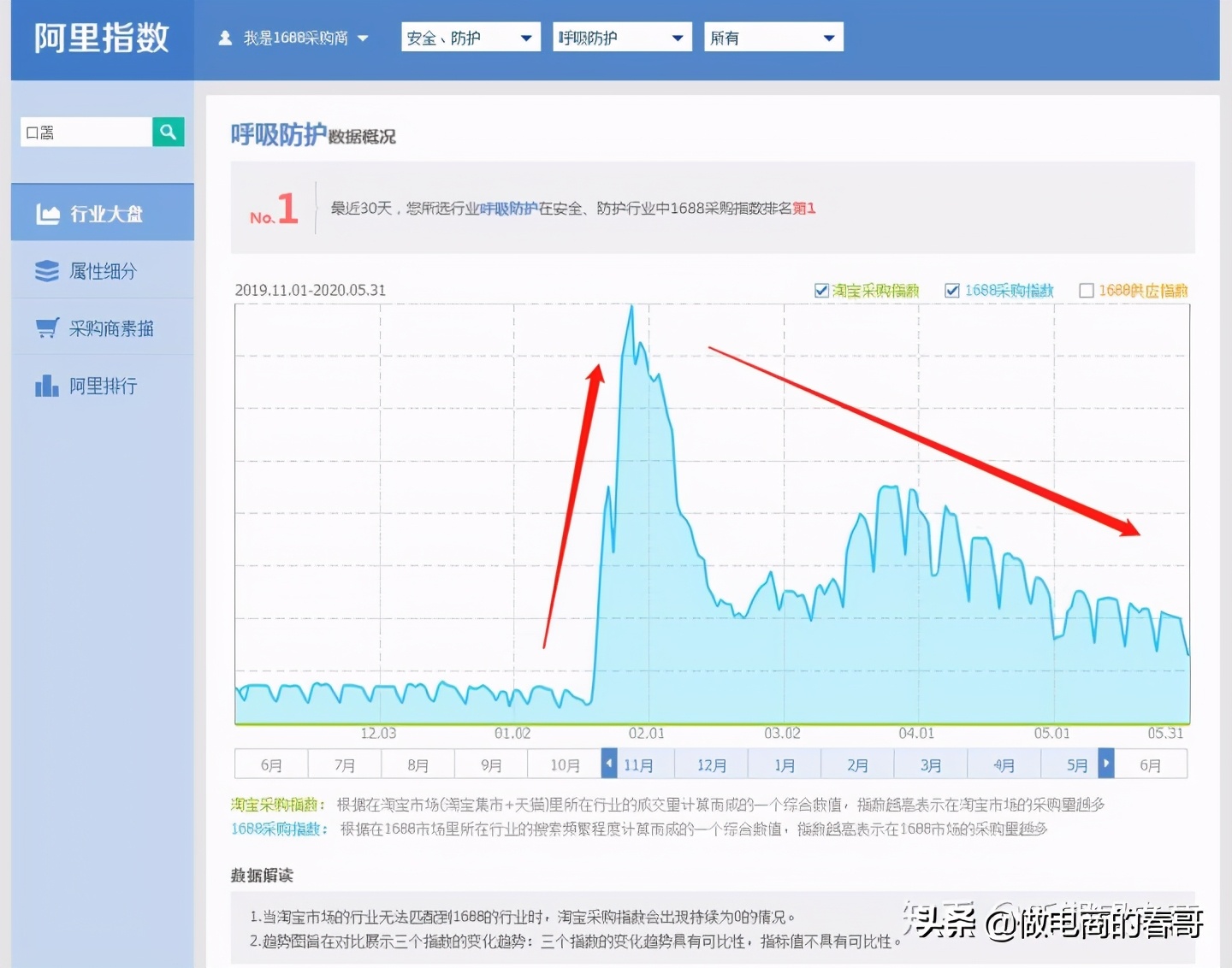Click the green search magnifier icon
1232x968 pixels.
(168, 132)
